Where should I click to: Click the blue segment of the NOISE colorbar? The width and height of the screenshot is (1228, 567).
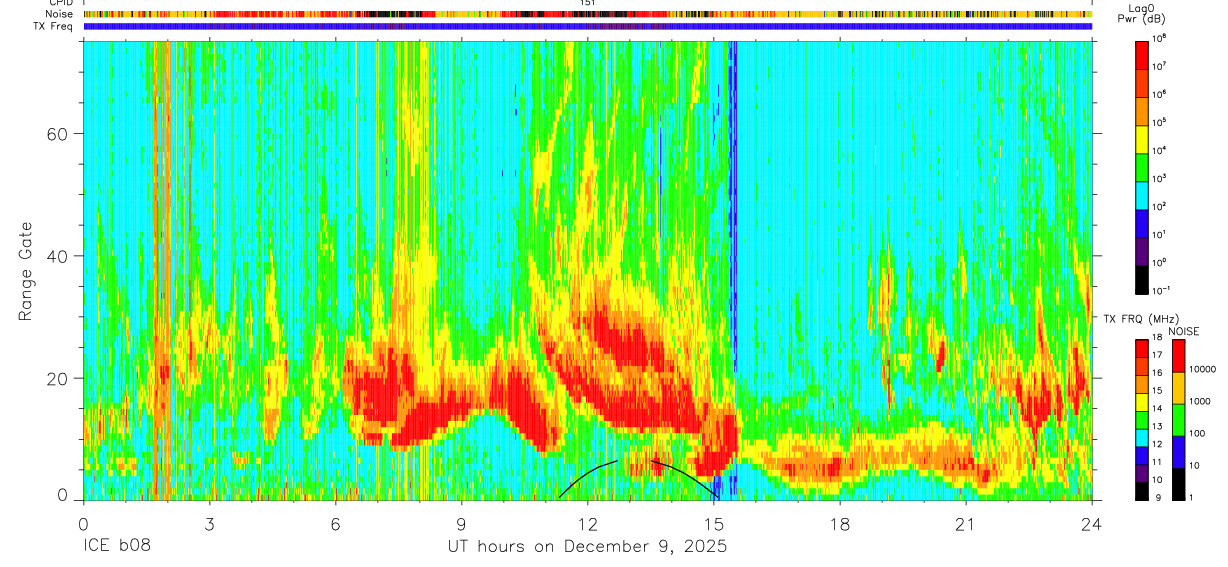pyautogui.click(x=1179, y=452)
